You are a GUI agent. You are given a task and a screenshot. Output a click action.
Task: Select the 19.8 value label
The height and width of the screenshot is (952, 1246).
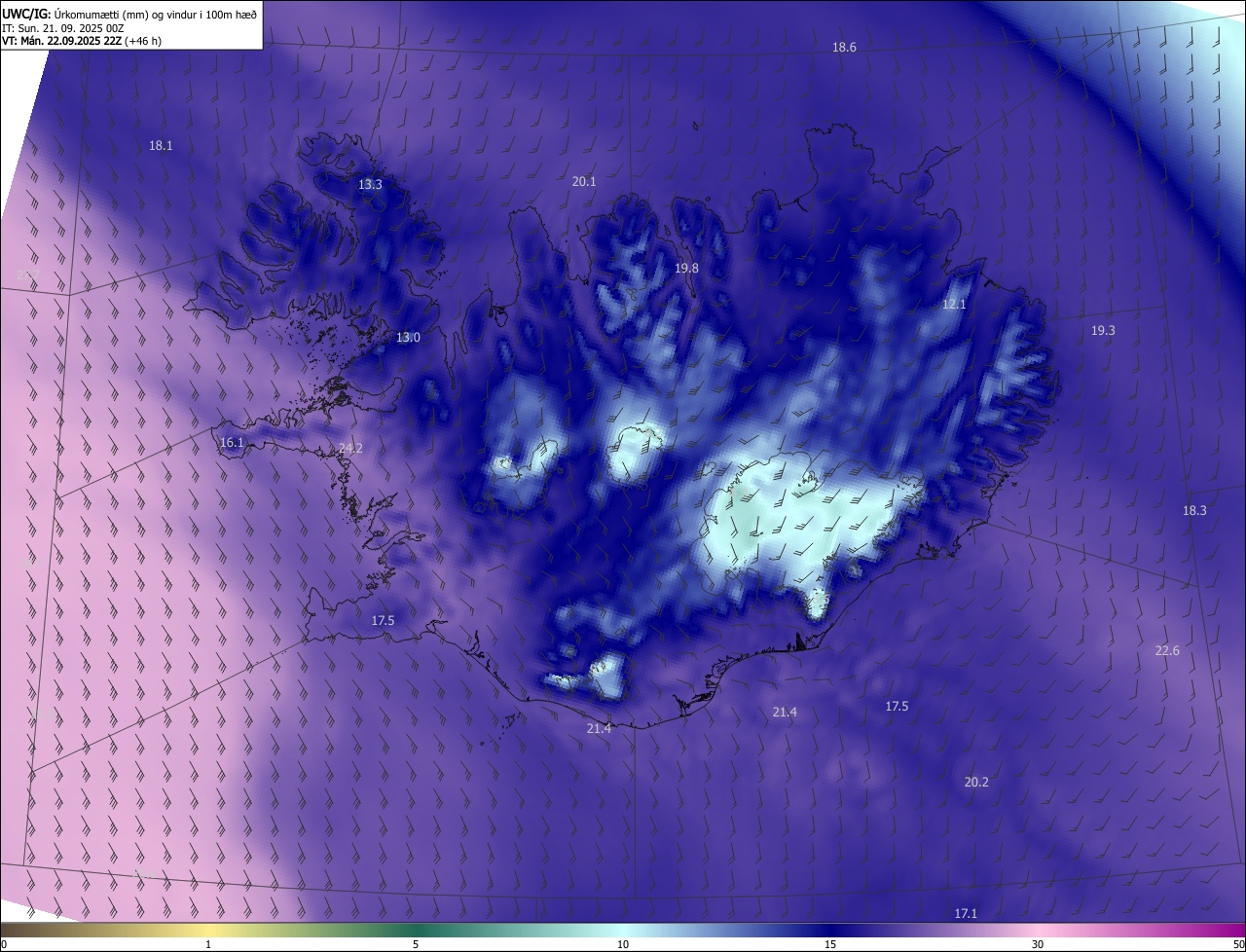687,269
